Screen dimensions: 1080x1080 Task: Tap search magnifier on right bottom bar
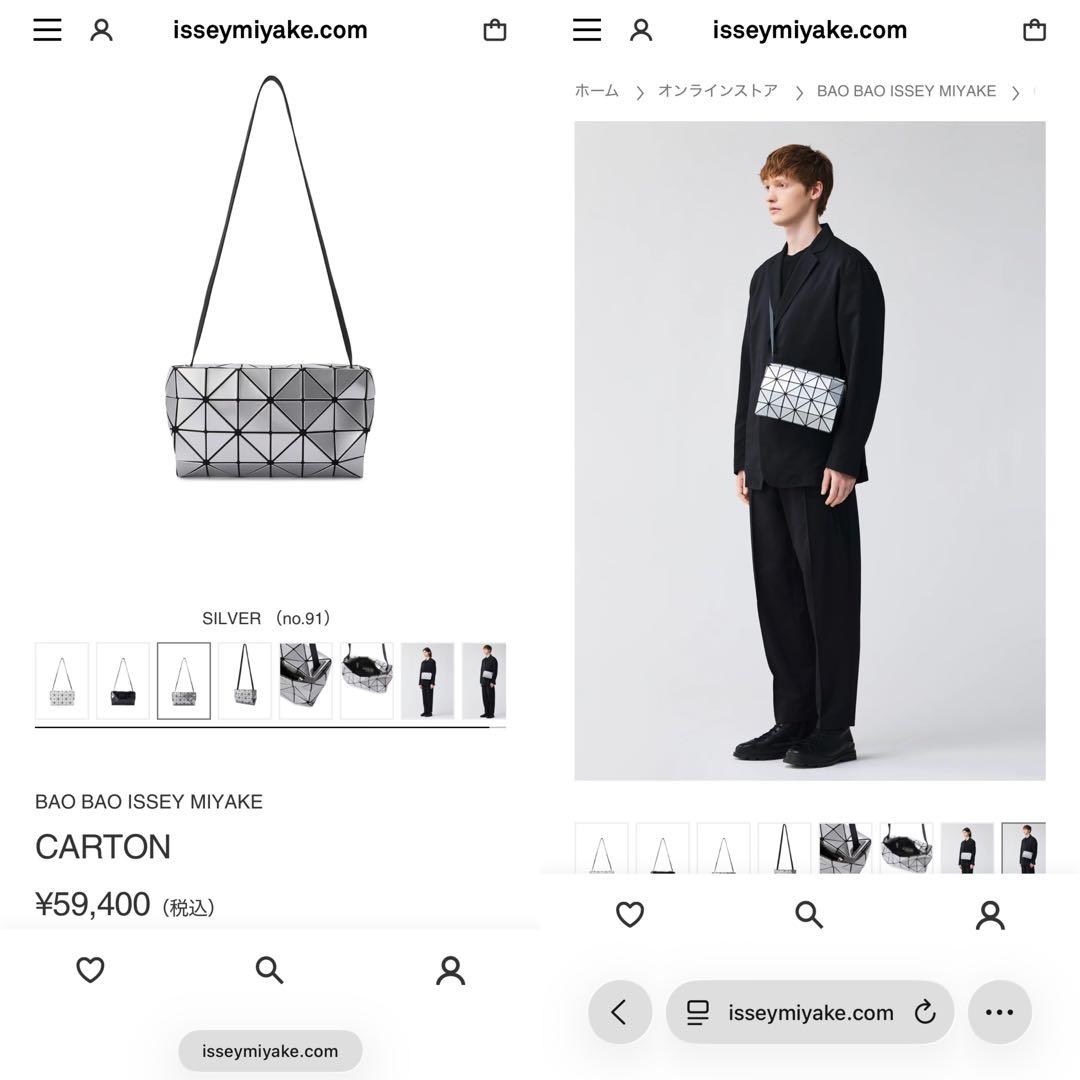(809, 915)
